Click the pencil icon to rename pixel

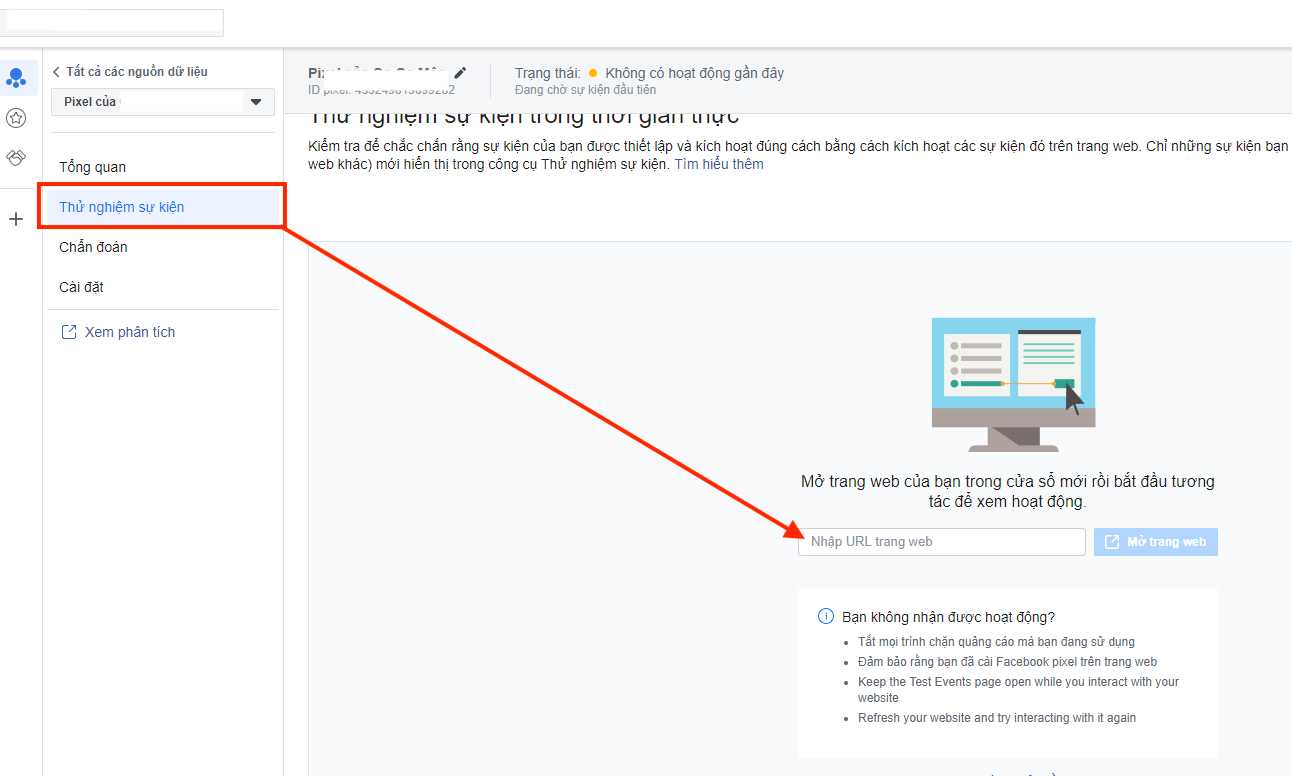460,73
